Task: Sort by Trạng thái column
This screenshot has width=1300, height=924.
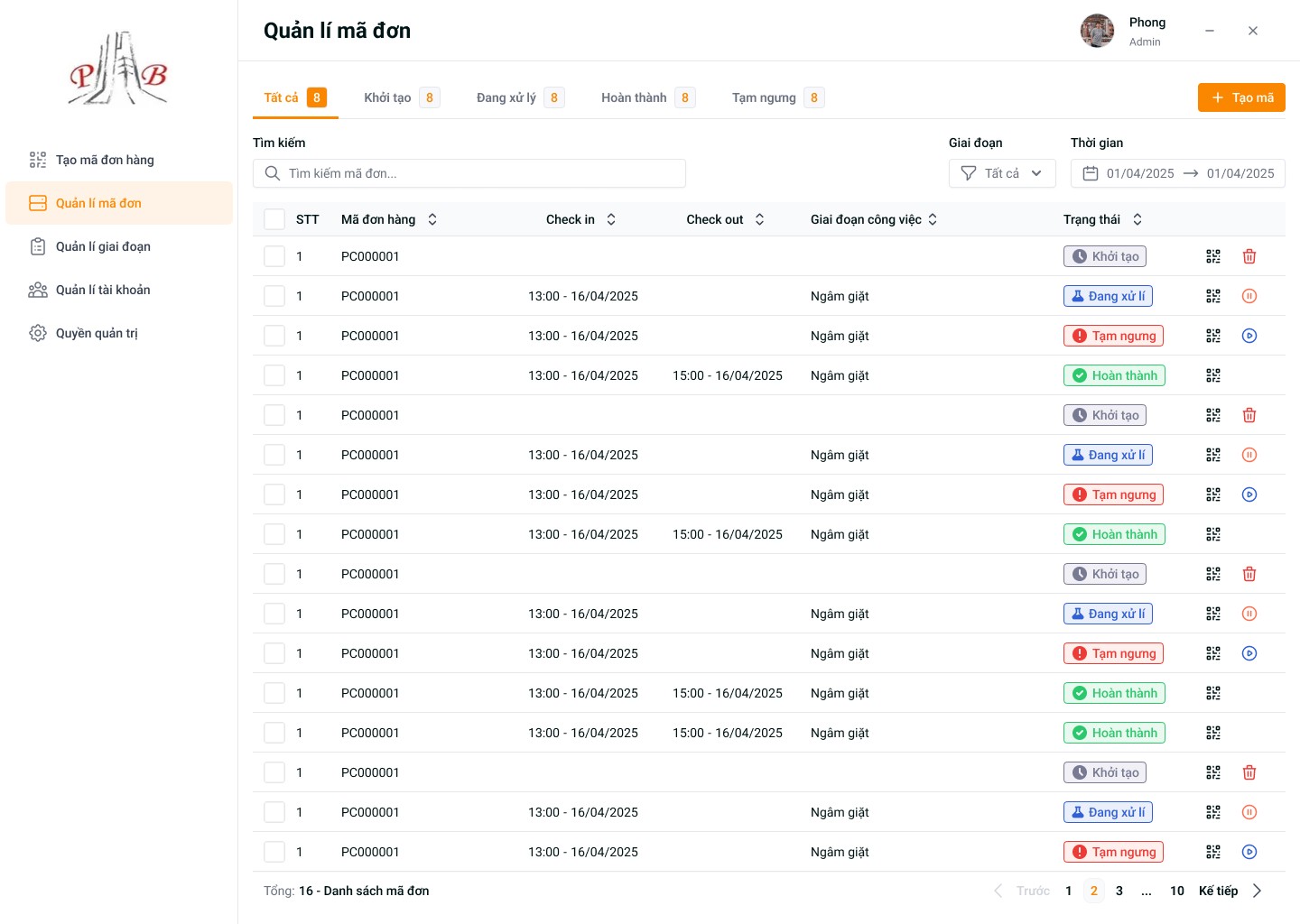Action: (x=1137, y=219)
